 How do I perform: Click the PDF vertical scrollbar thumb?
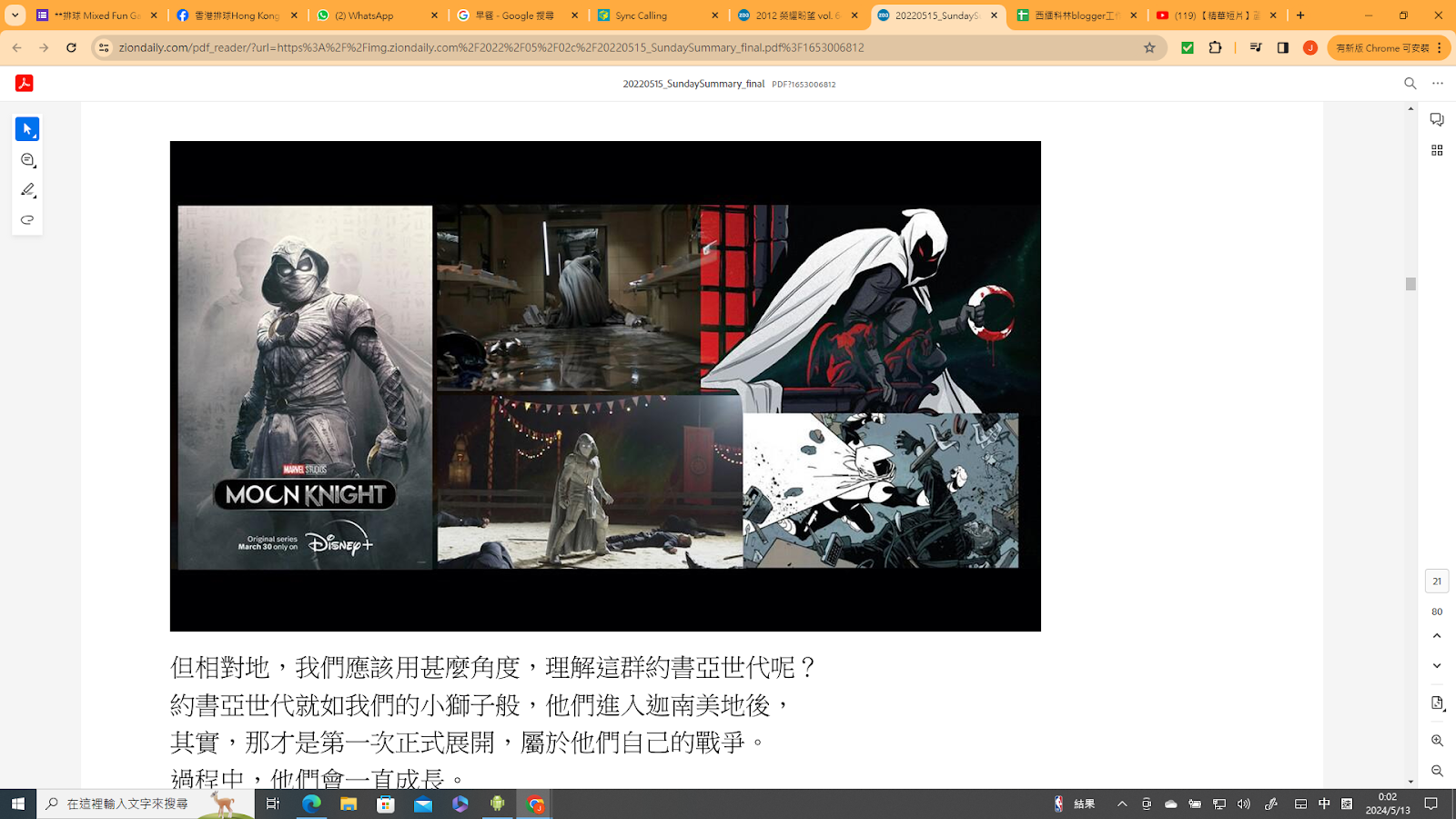(1410, 284)
